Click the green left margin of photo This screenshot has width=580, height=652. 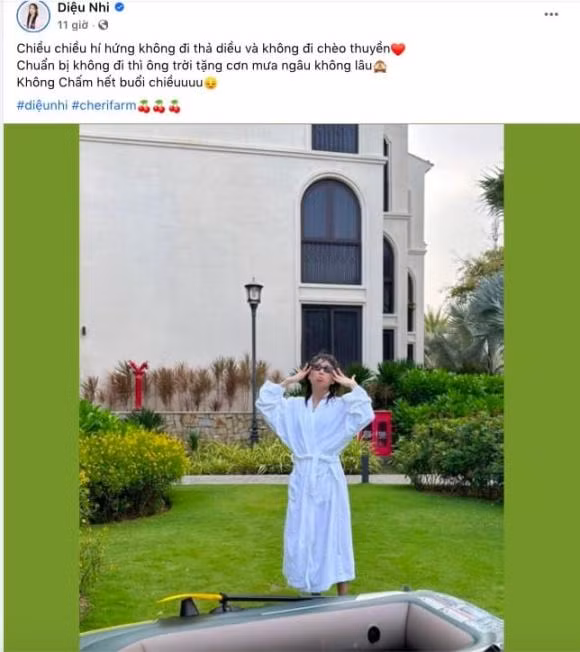tap(42, 387)
